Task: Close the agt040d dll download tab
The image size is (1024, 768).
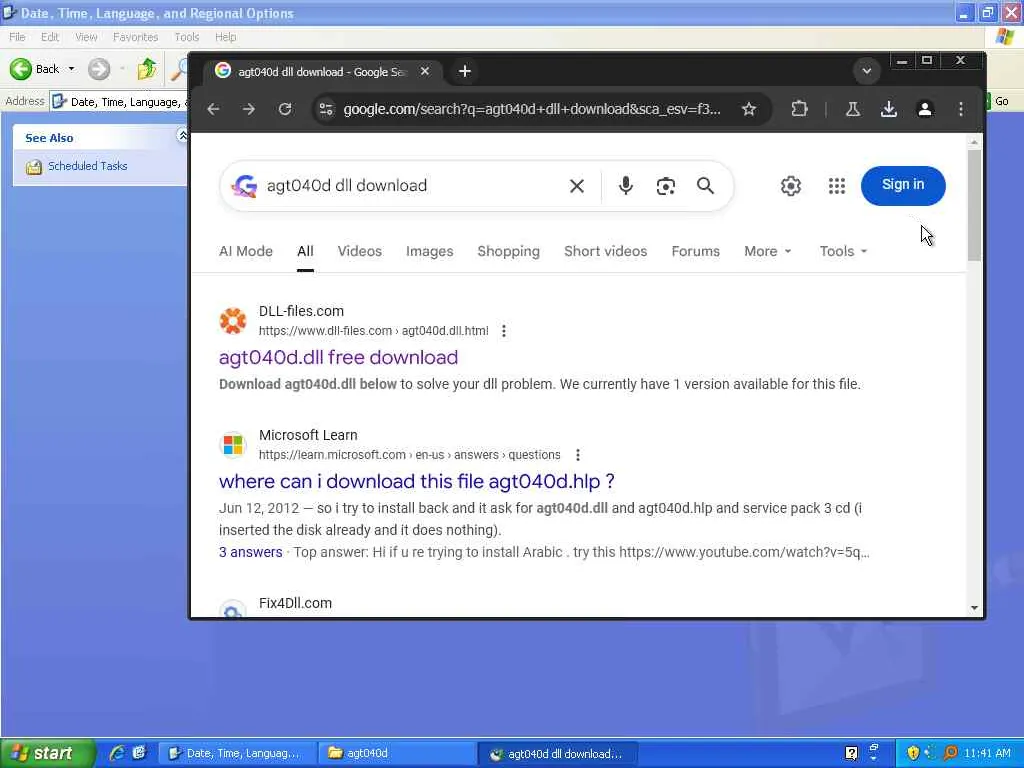Action: [x=424, y=71]
